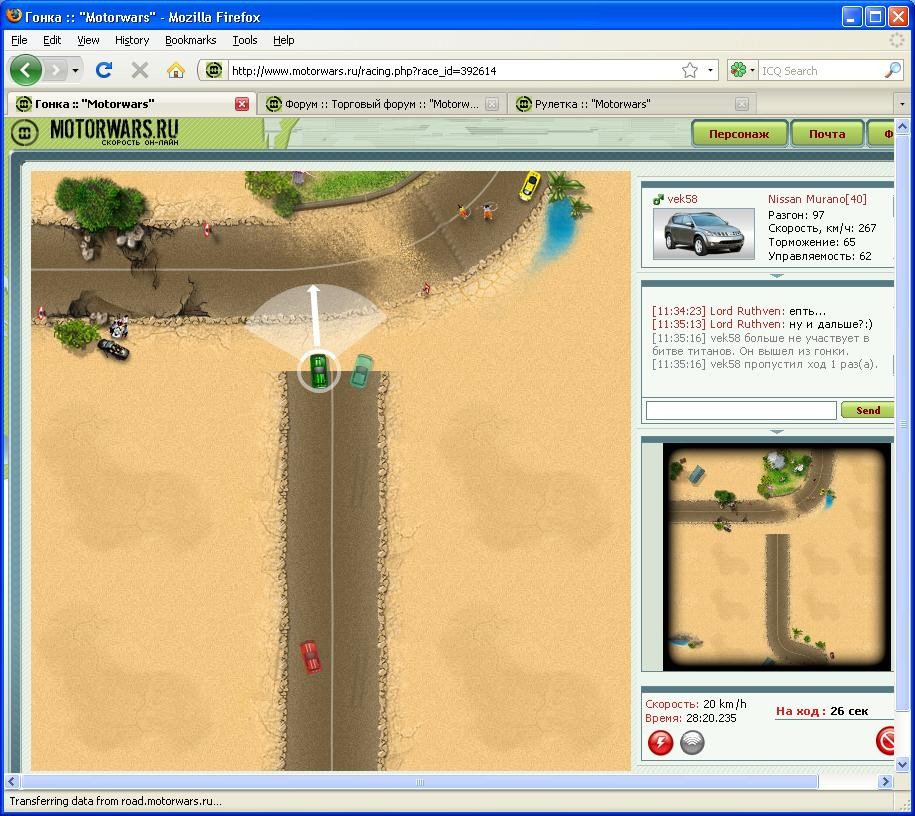Minimize the Firefox window

(852, 17)
